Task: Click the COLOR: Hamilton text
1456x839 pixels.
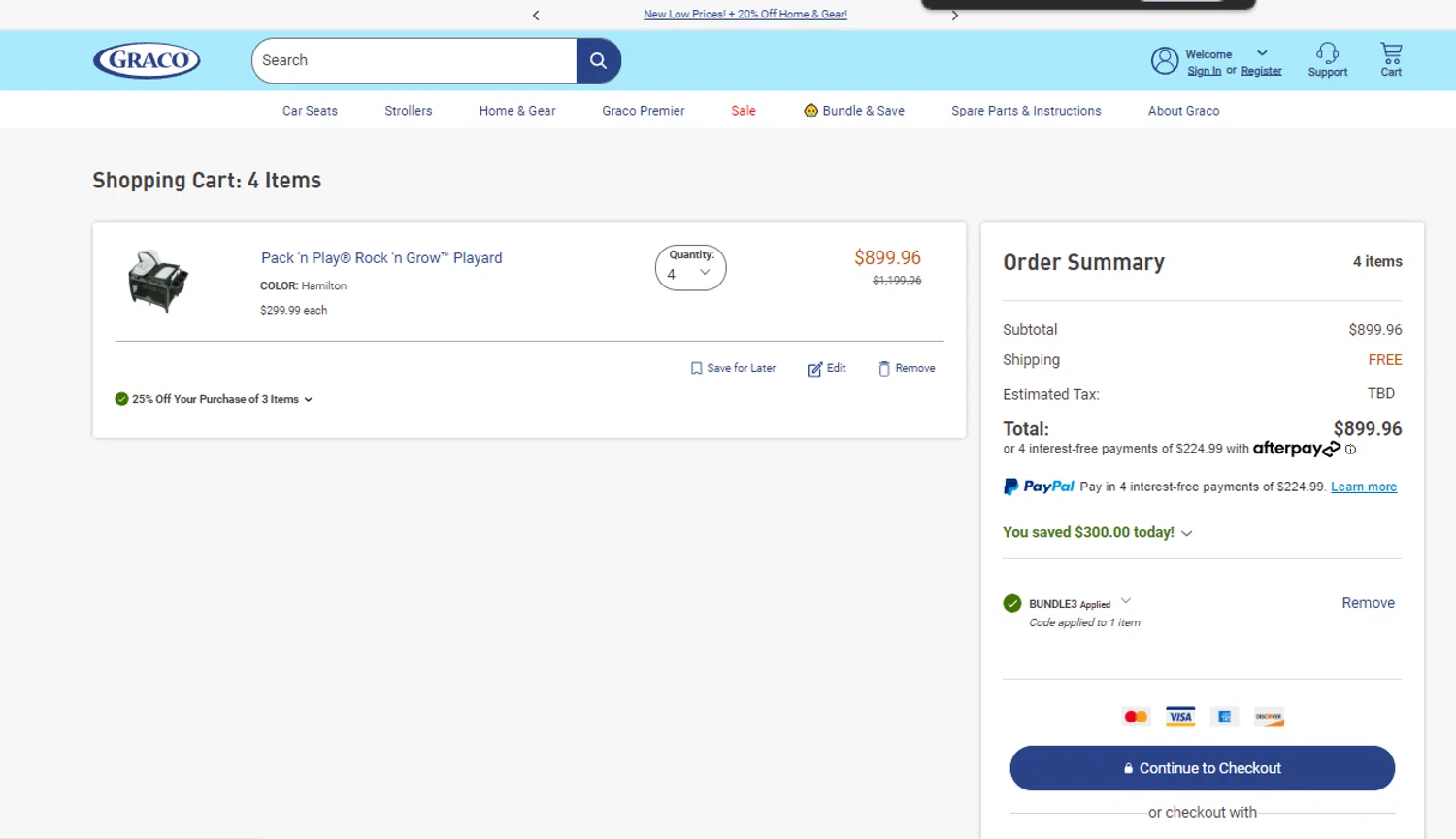Action: coord(303,286)
